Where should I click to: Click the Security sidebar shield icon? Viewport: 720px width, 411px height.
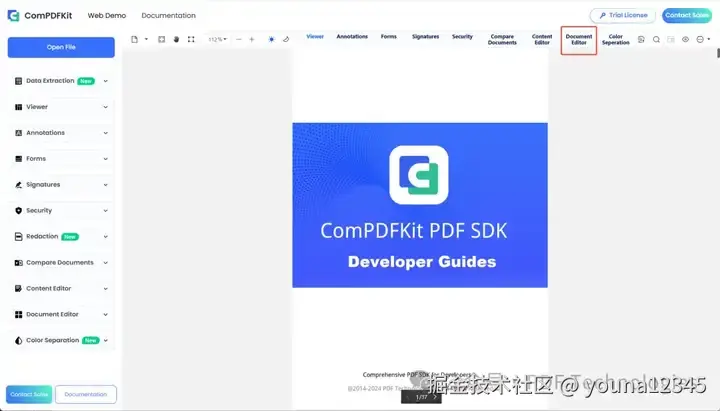point(18,211)
